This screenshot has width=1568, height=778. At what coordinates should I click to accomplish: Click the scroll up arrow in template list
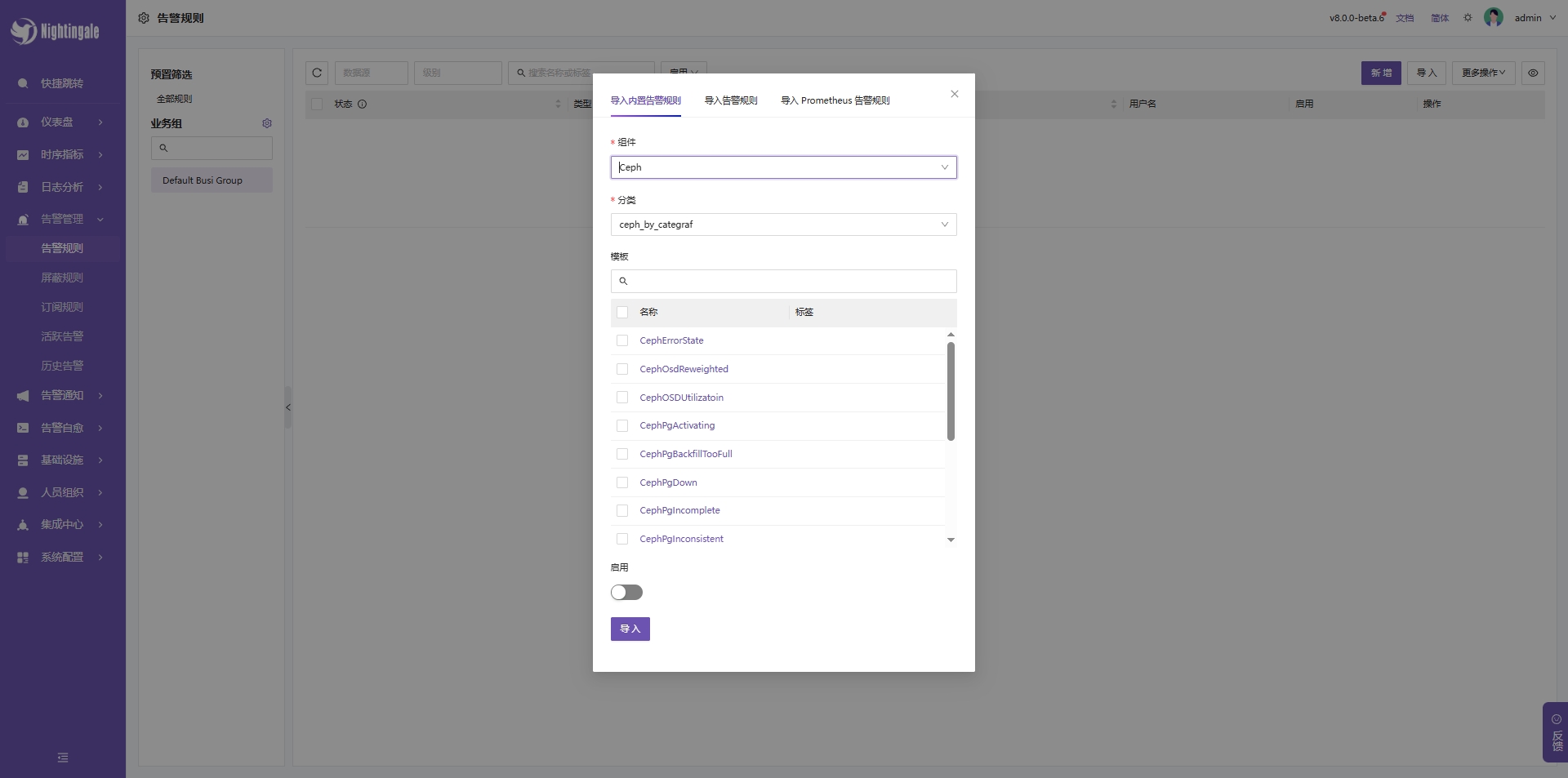[x=951, y=335]
